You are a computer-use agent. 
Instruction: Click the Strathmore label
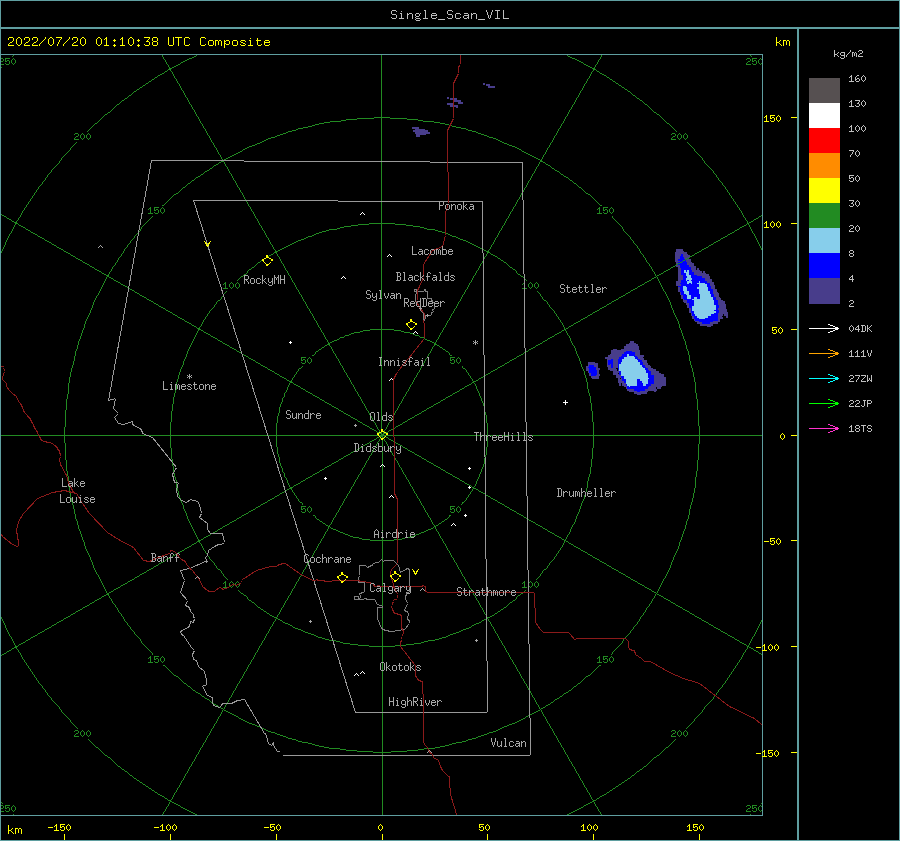486,592
